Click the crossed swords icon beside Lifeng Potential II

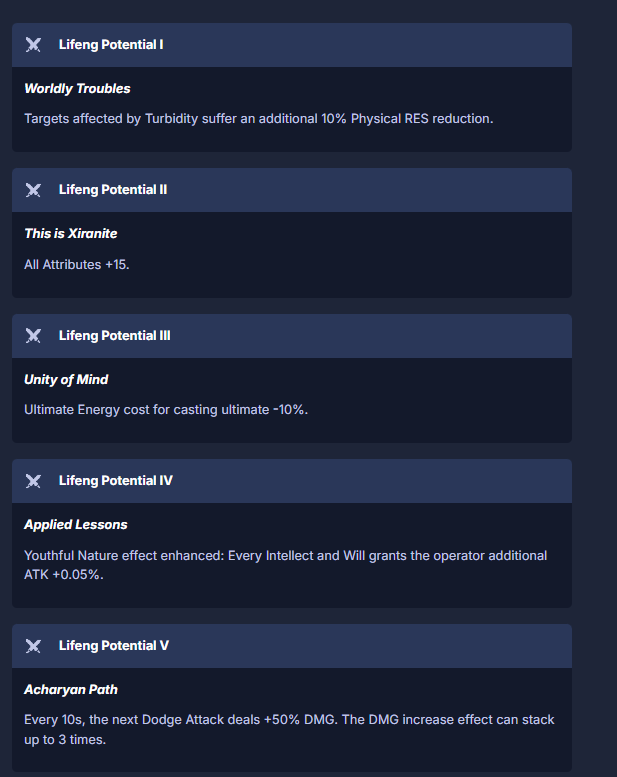pos(33,190)
